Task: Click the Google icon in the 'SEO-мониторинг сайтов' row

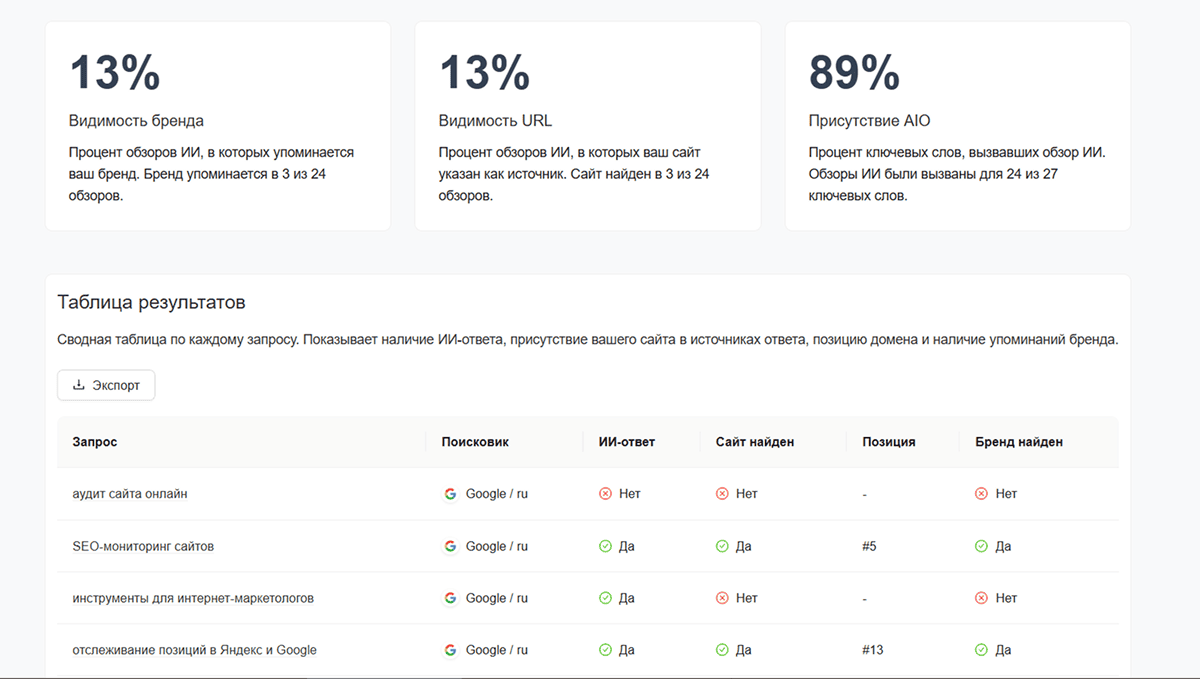Action: click(450, 545)
